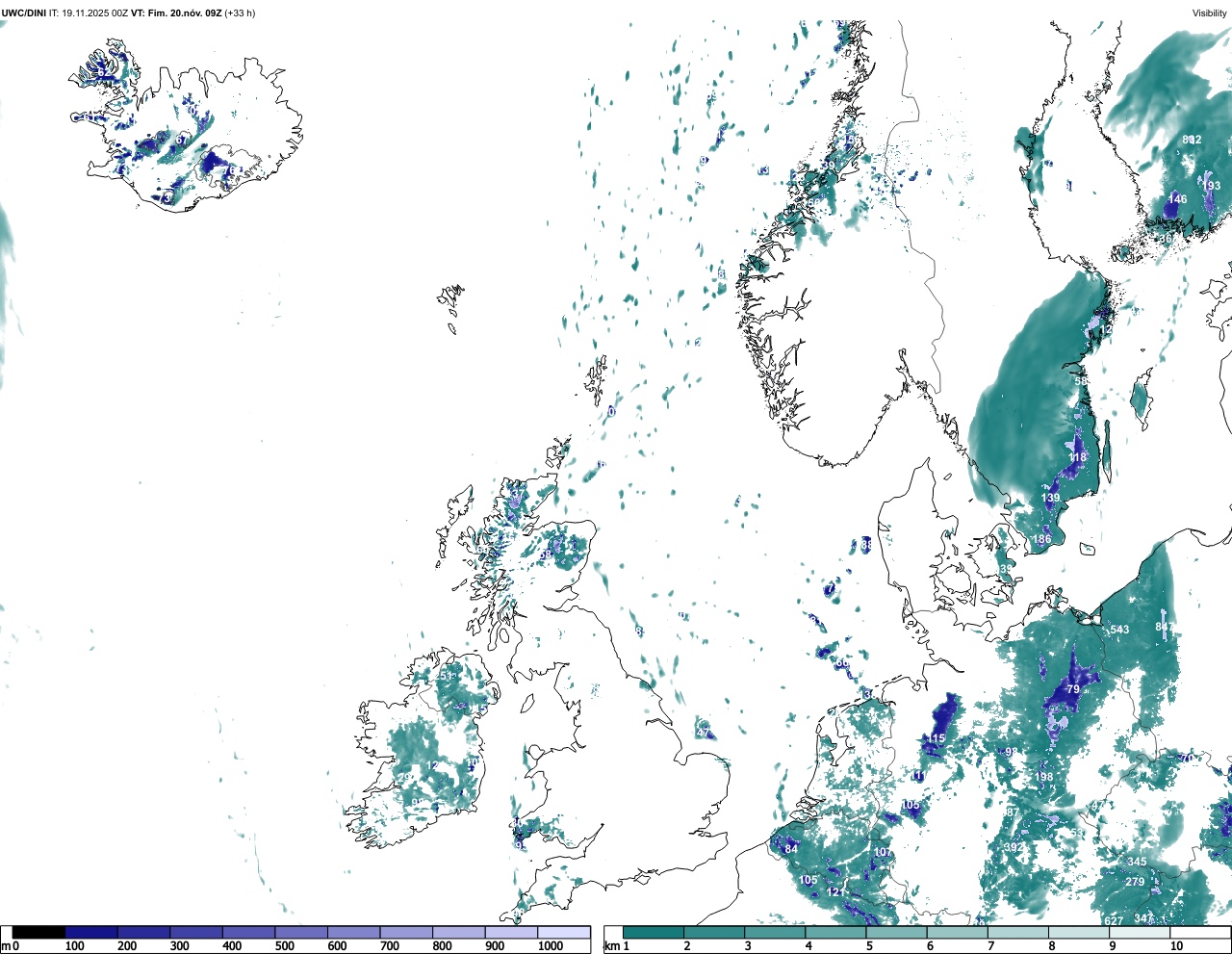1232x954 pixels.
Task: Click the dark navy 100–200 m legend swatch
Action: [91, 932]
